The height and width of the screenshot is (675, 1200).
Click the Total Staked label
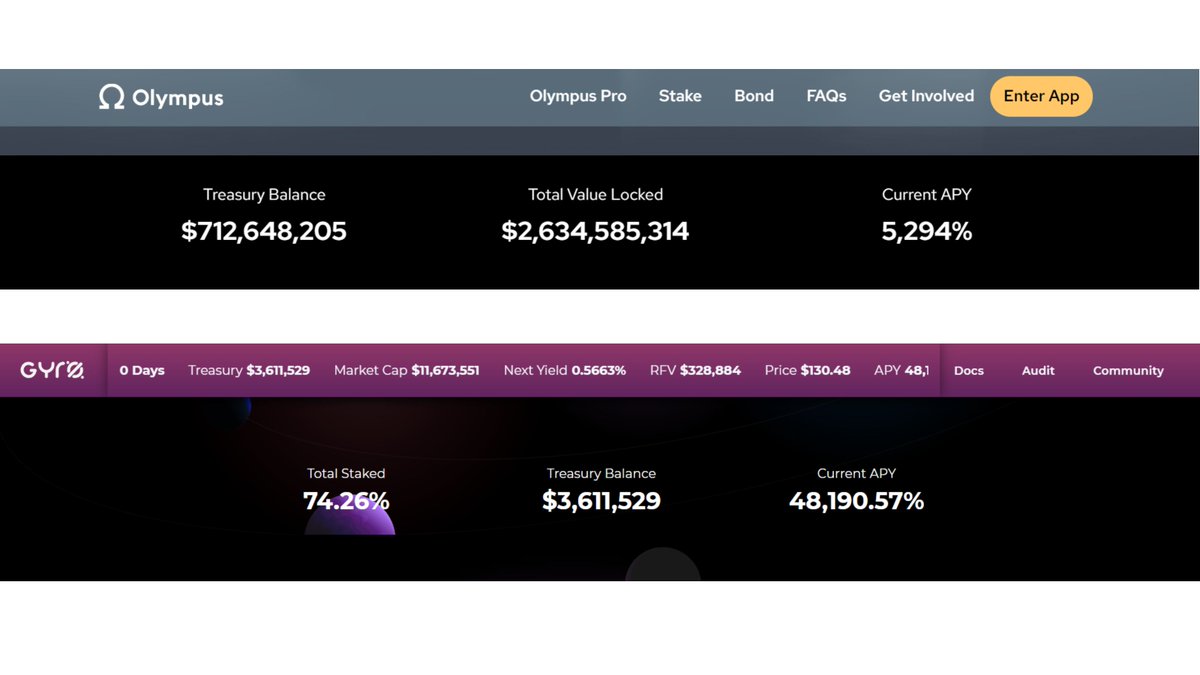click(346, 474)
